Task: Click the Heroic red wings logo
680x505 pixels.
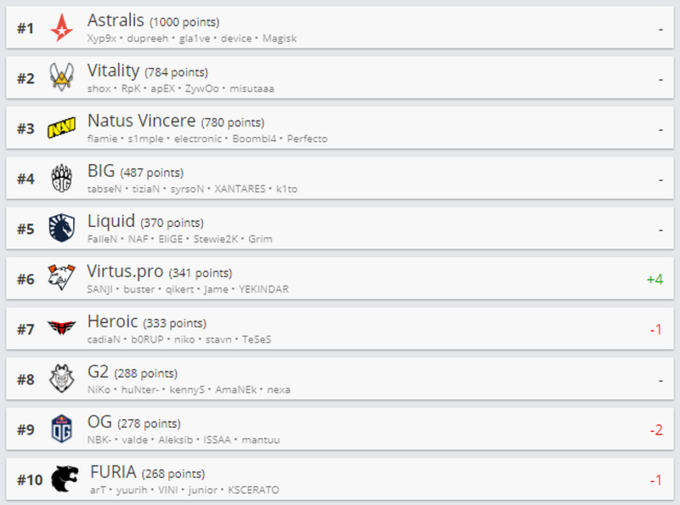Action: coord(62,328)
